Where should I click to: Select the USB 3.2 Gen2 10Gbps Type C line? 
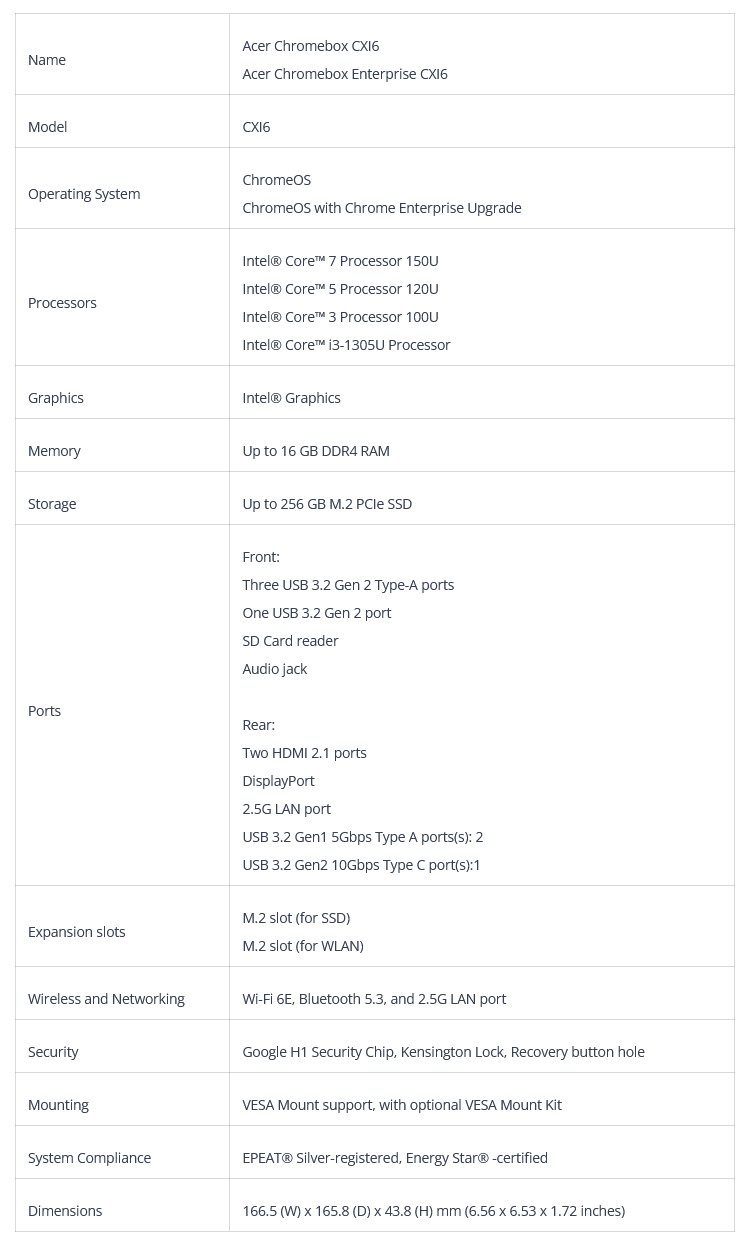(x=361, y=865)
